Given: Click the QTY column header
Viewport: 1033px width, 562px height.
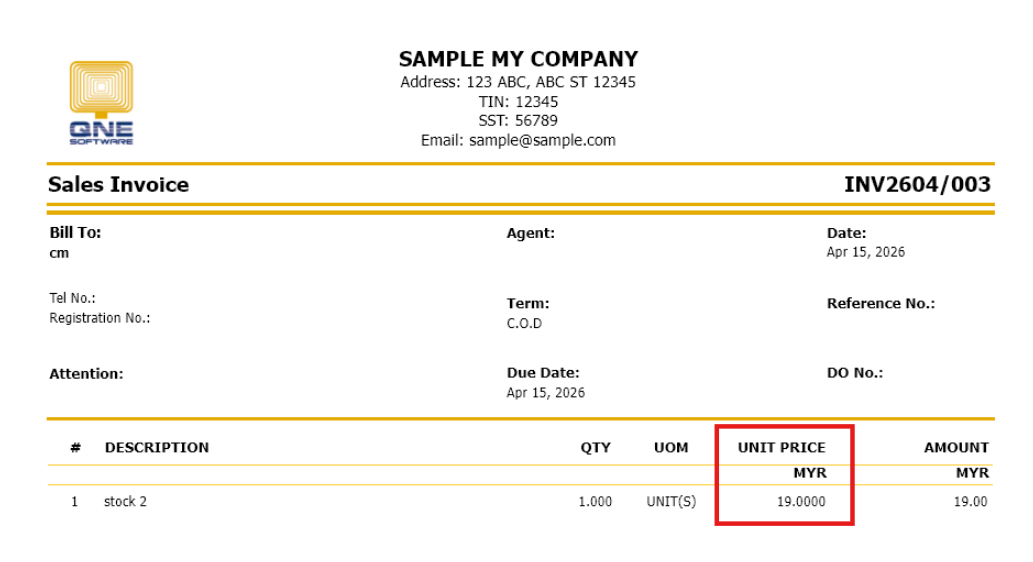Looking at the screenshot, I should click(x=595, y=448).
